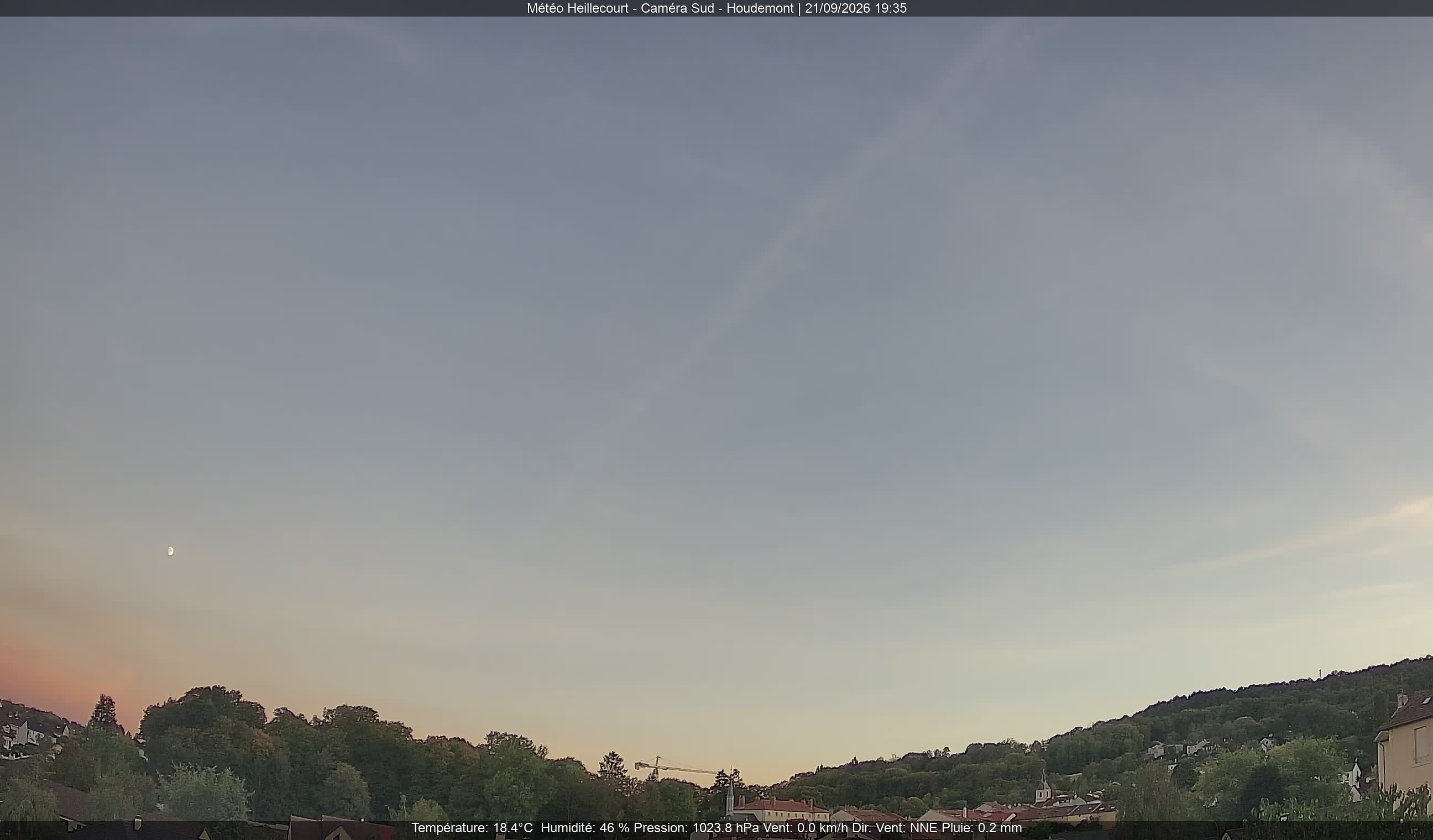Click the Humidité 46 % reading
Screen dimensions: 1433x840
point(584,828)
